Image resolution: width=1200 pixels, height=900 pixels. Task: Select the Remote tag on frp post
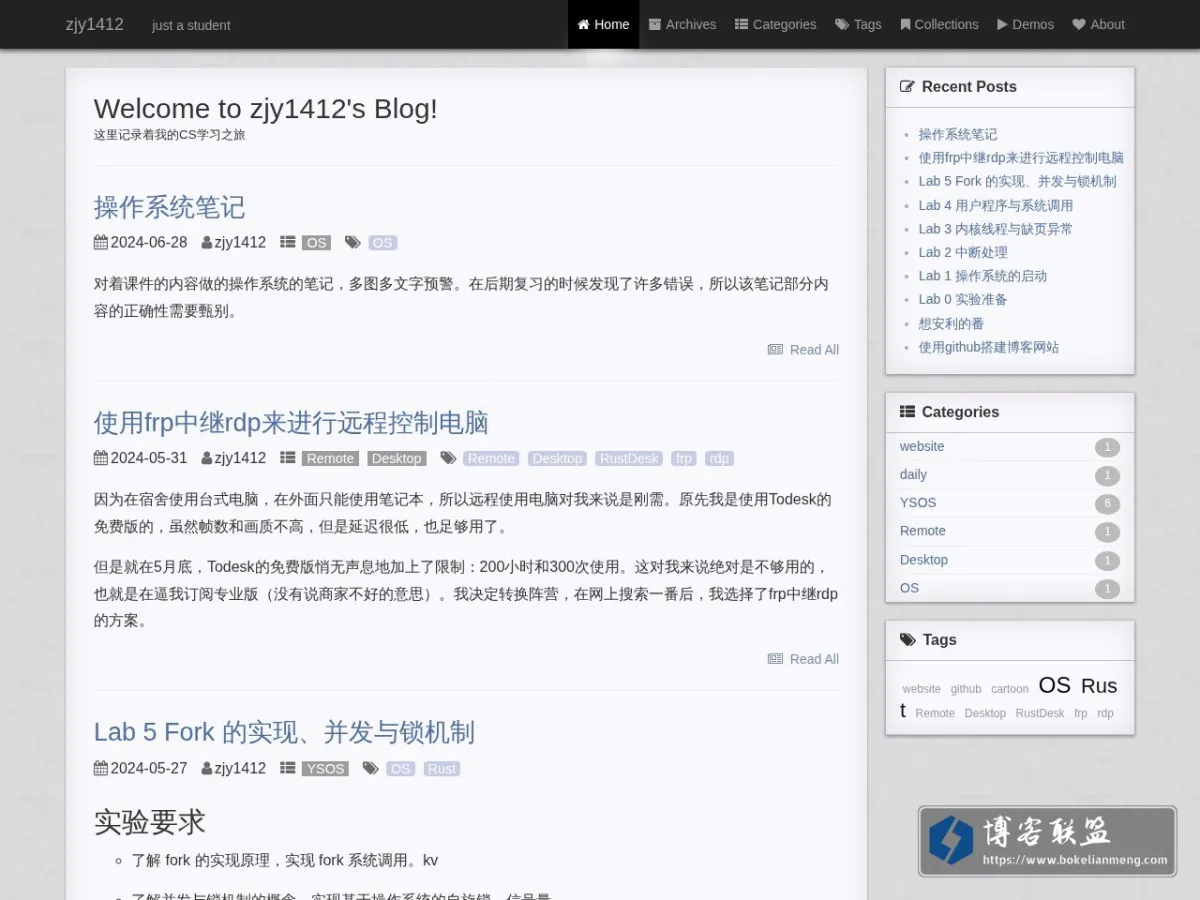(x=490, y=459)
